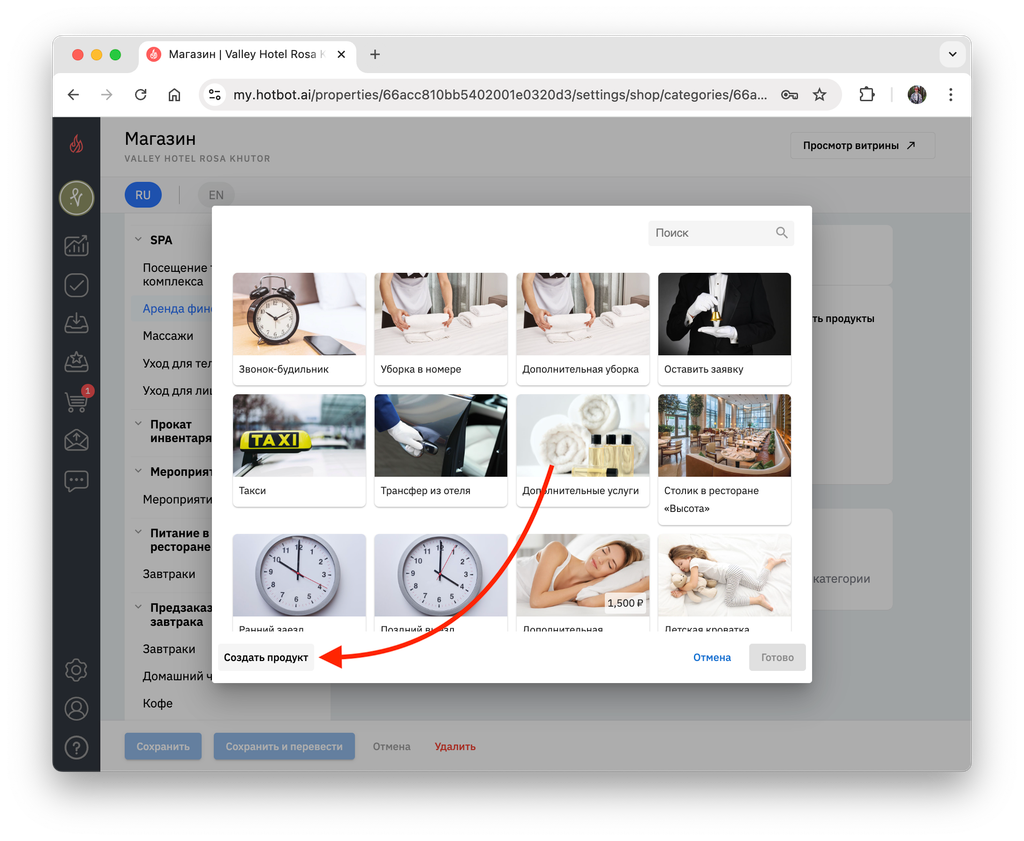Select Уход для лица list item
Viewport: 1024px width, 841px height.
click(177, 390)
